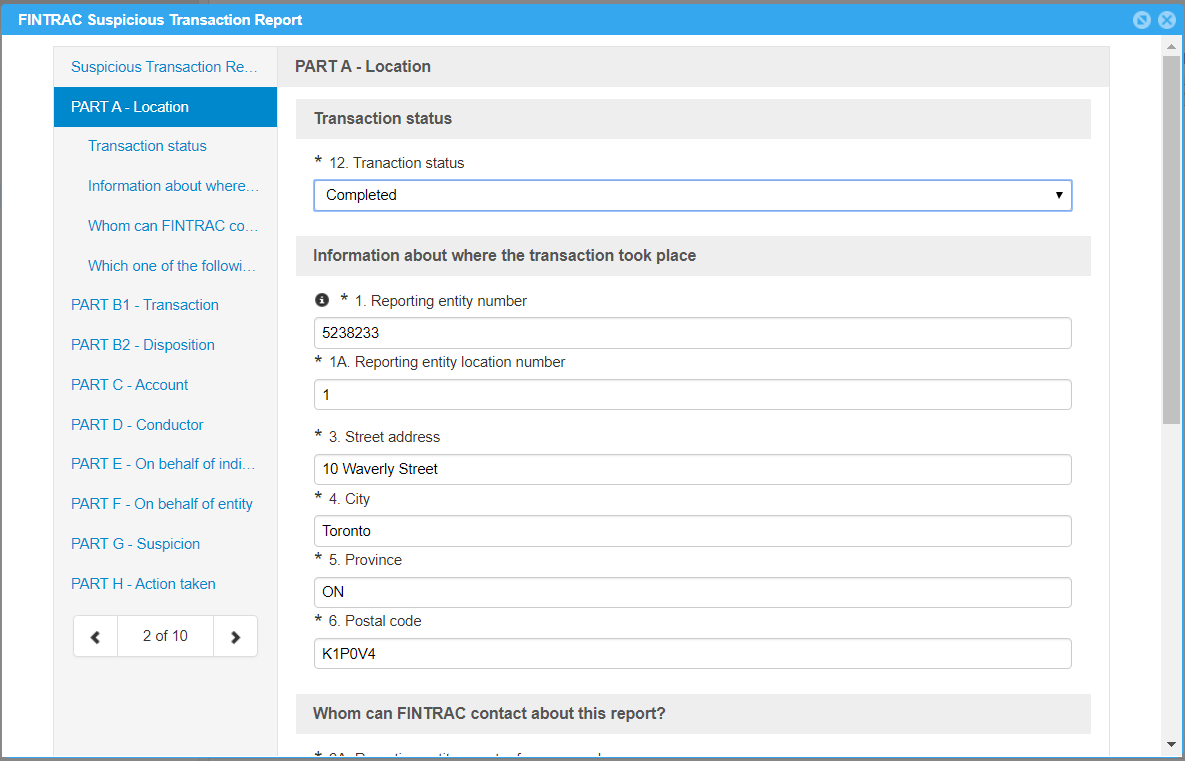
Task: Click the '5. Province' label
Action: pos(365,560)
